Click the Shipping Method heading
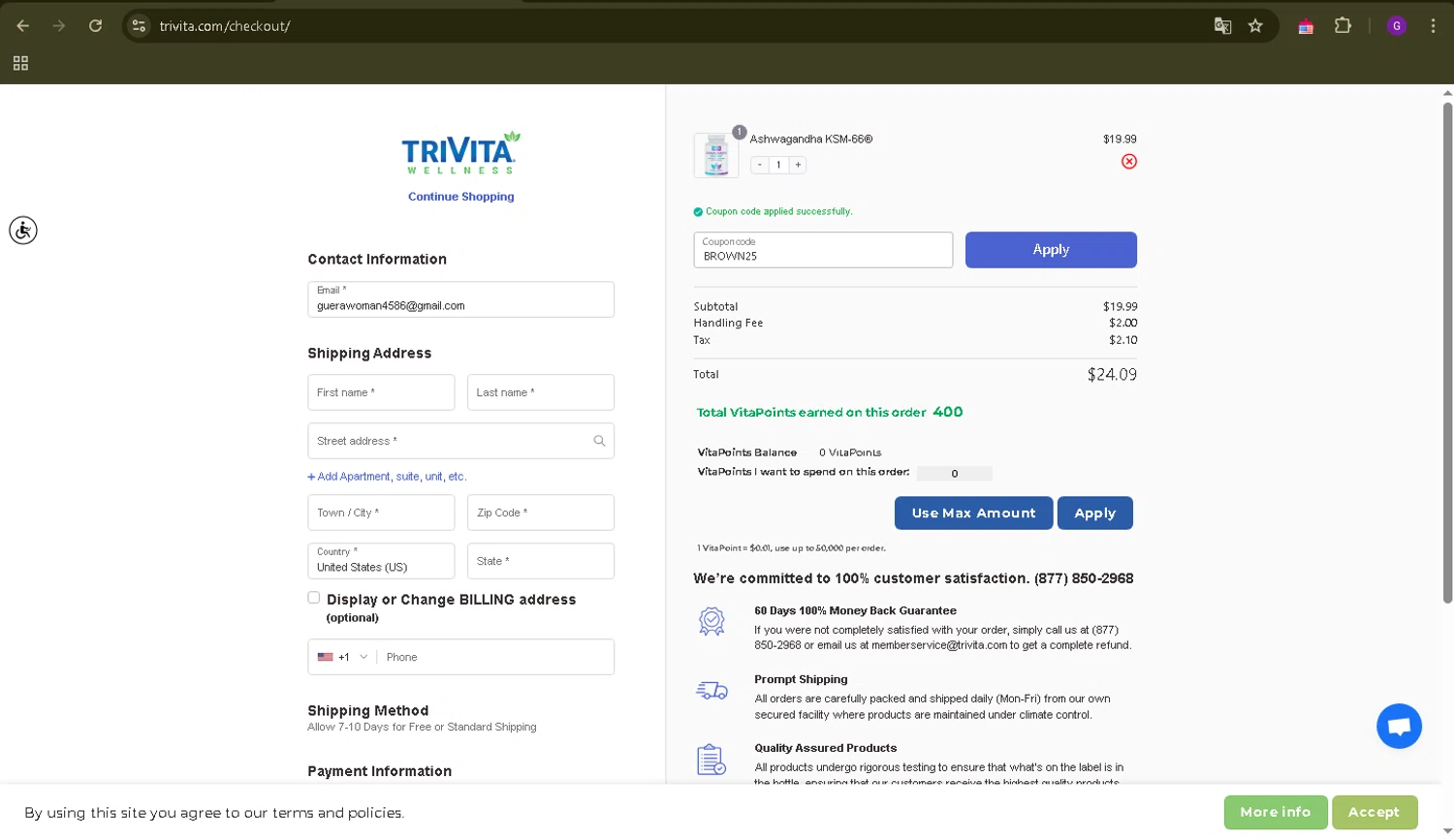1454x840 pixels. click(368, 711)
